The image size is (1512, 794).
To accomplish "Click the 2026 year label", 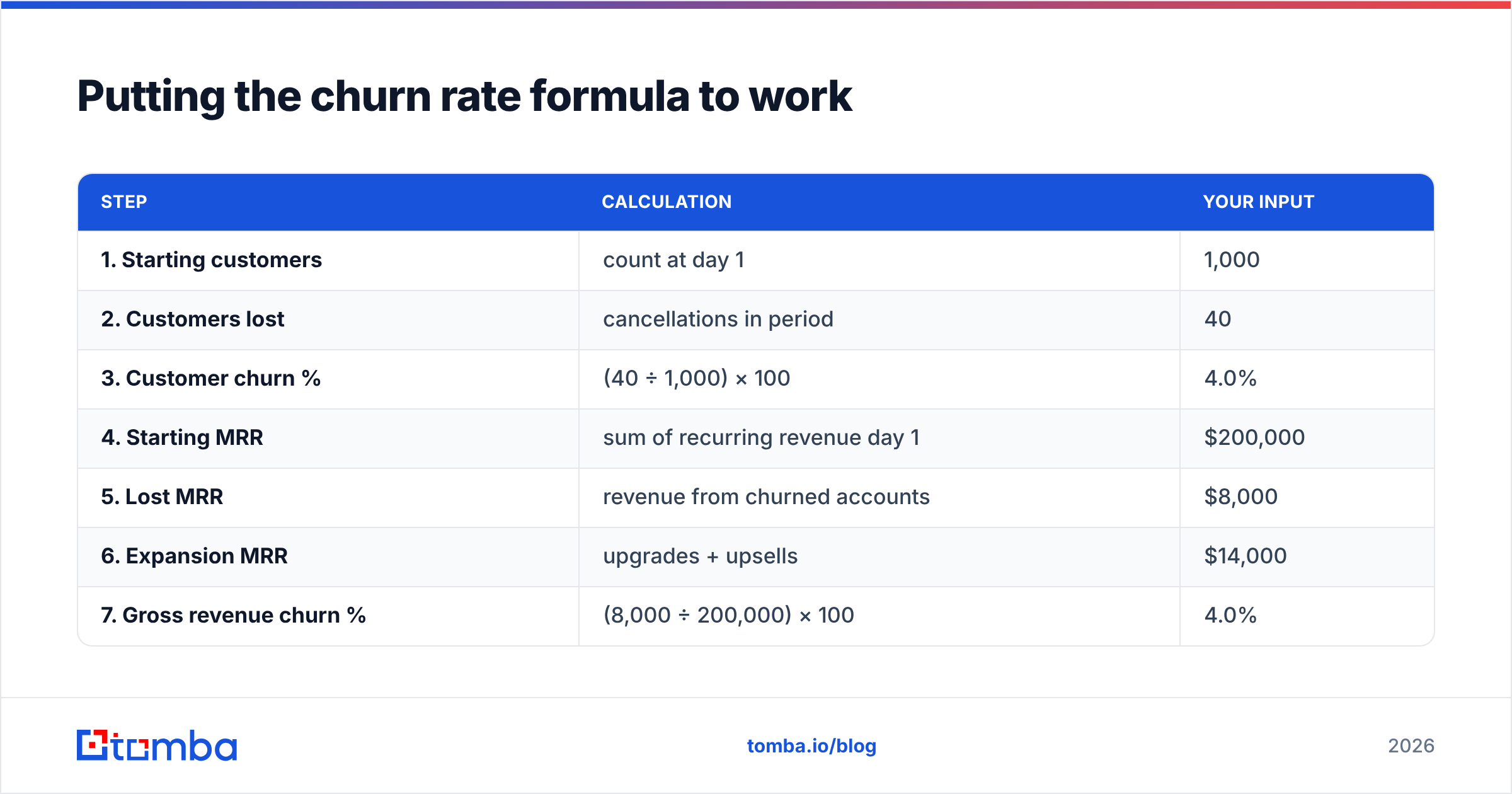I will [x=1411, y=746].
